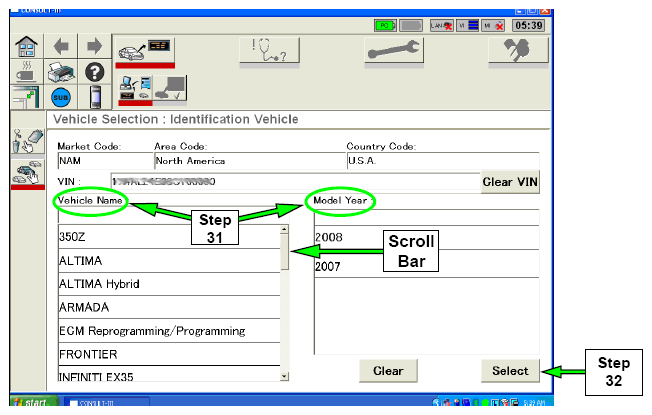
Task: Open help with the question mark icon
Action: pyautogui.click(x=94, y=73)
